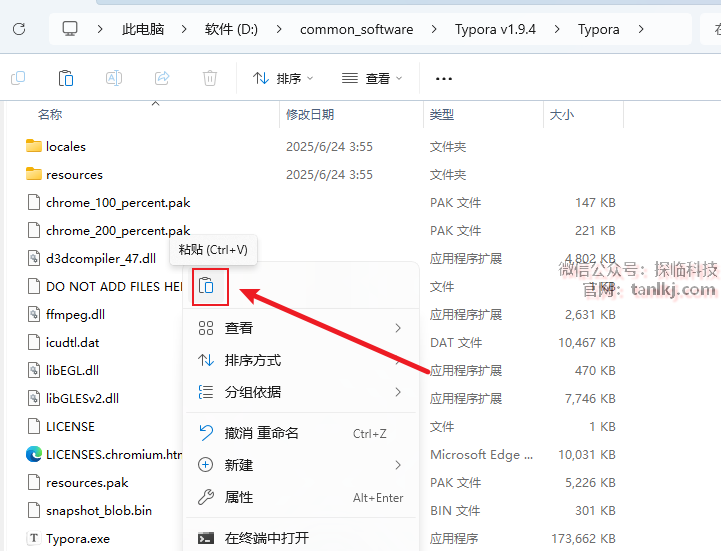Click 在终端中打开 in the context menu
Image resolution: width=721 pixels, height=551 pixels.
point(267,538)
